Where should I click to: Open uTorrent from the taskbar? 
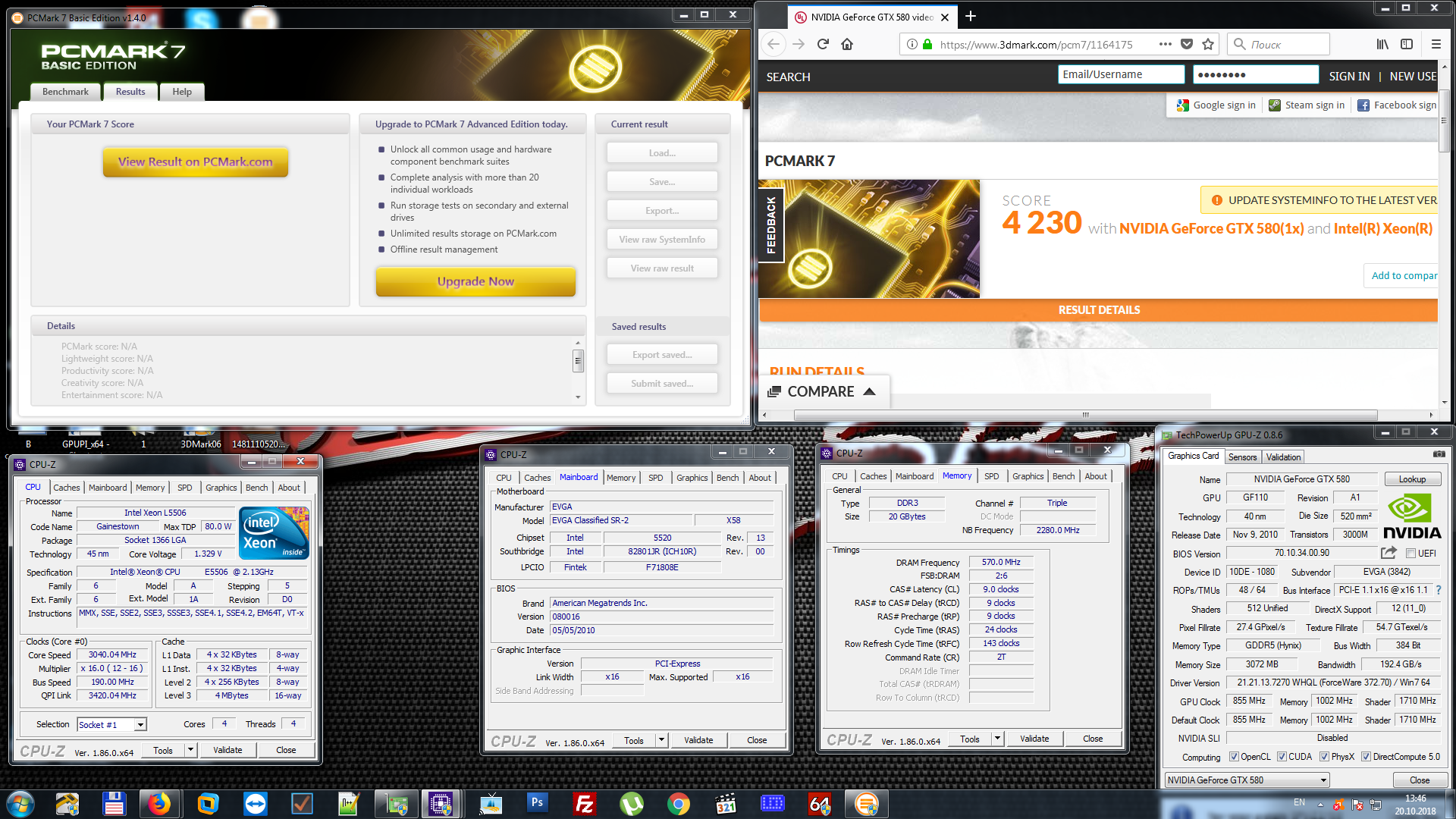click(x=632, y=804)
